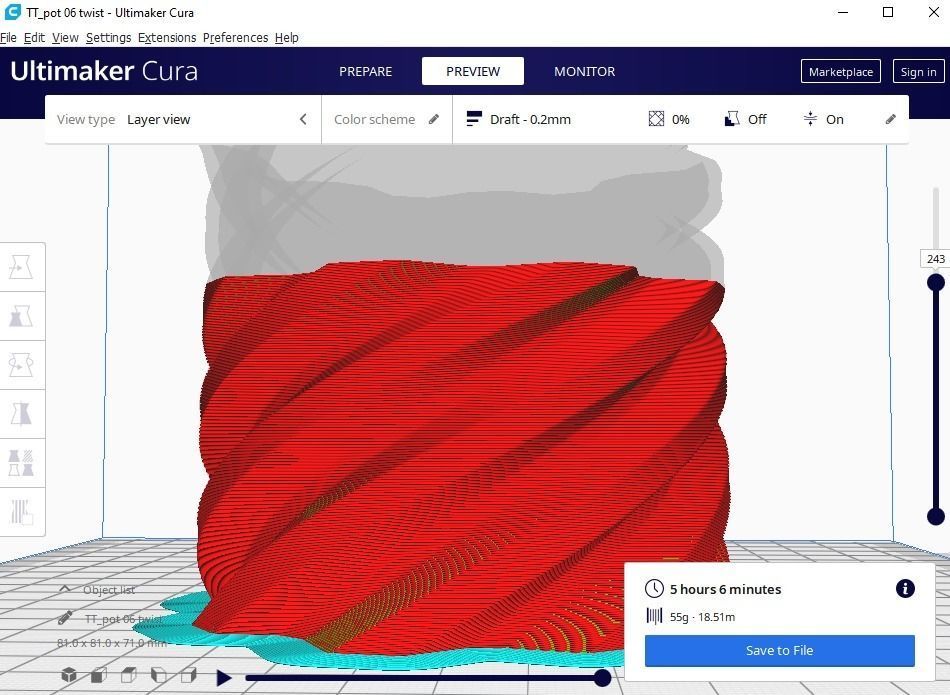Click the 55g · 18.51m material usage
Screen dimensions: 950x695
click(702, 617)
